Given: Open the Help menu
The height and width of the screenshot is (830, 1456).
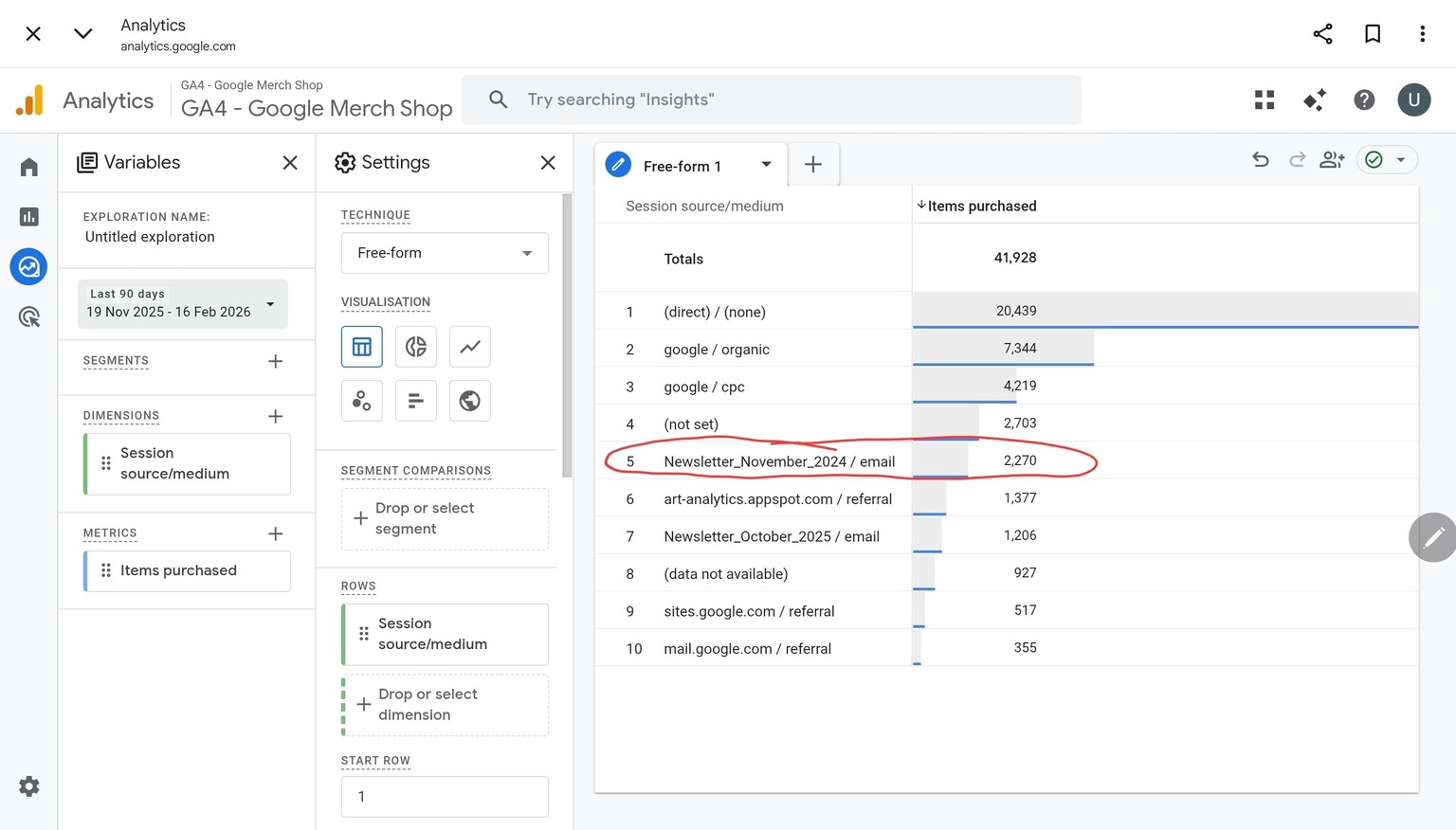Looking at the screenshot, I should click(1364, 99).
